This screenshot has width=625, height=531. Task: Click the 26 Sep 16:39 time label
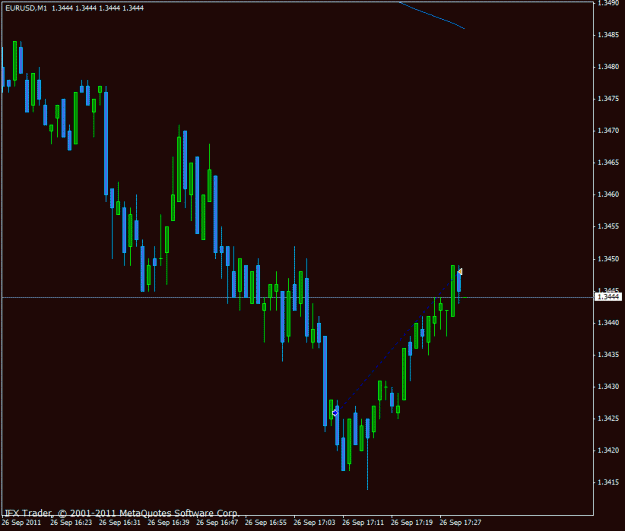point(168,522)
